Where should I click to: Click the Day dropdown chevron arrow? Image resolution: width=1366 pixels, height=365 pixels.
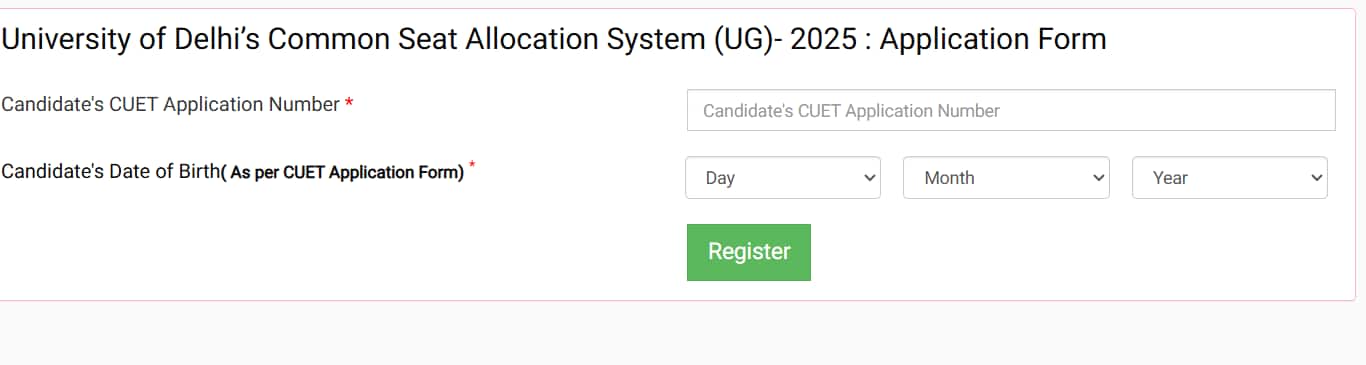(867, 178)
